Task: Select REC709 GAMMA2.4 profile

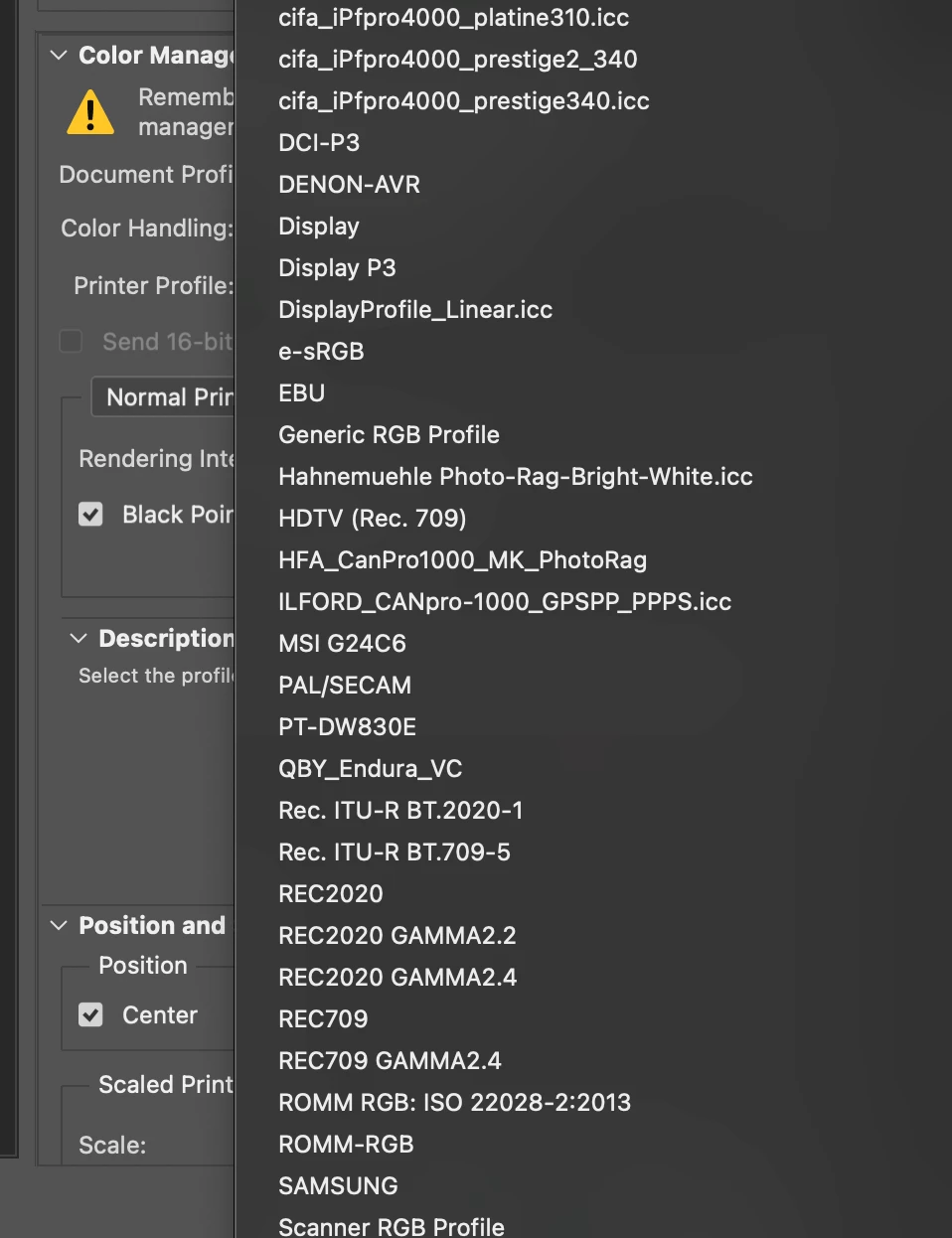Action: click(x=390, y=1061)
